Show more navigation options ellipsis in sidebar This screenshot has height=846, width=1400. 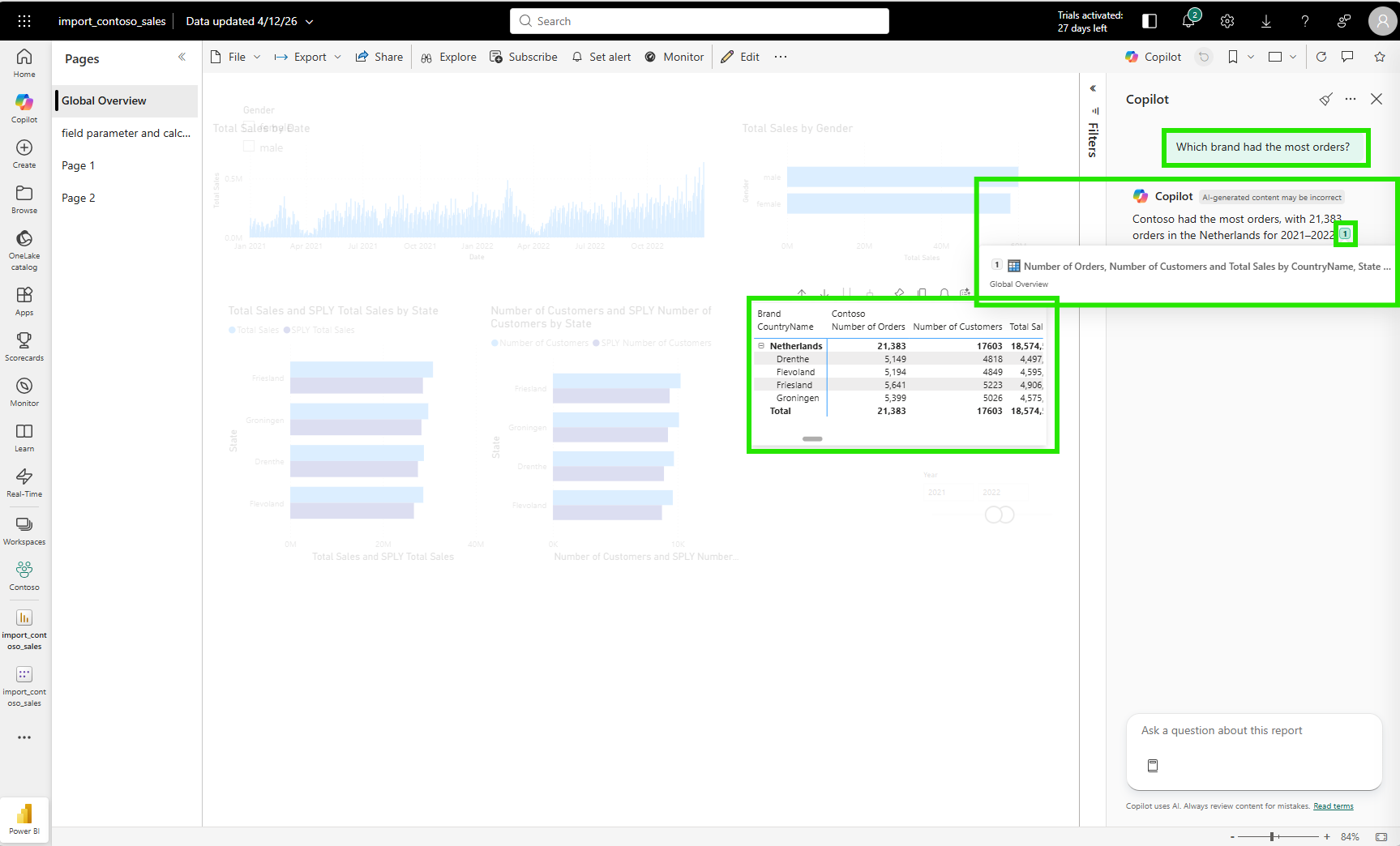pos(24,737)
